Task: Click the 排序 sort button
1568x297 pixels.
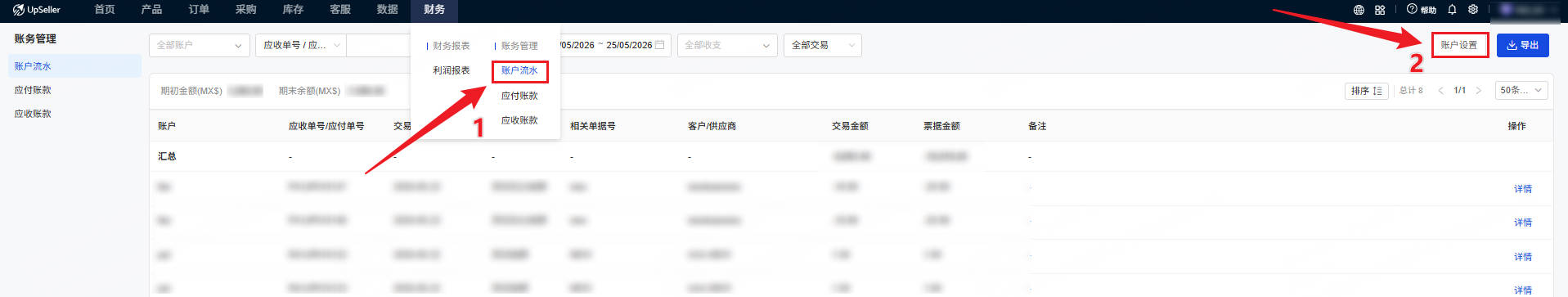Action: tap(1366, 91)
